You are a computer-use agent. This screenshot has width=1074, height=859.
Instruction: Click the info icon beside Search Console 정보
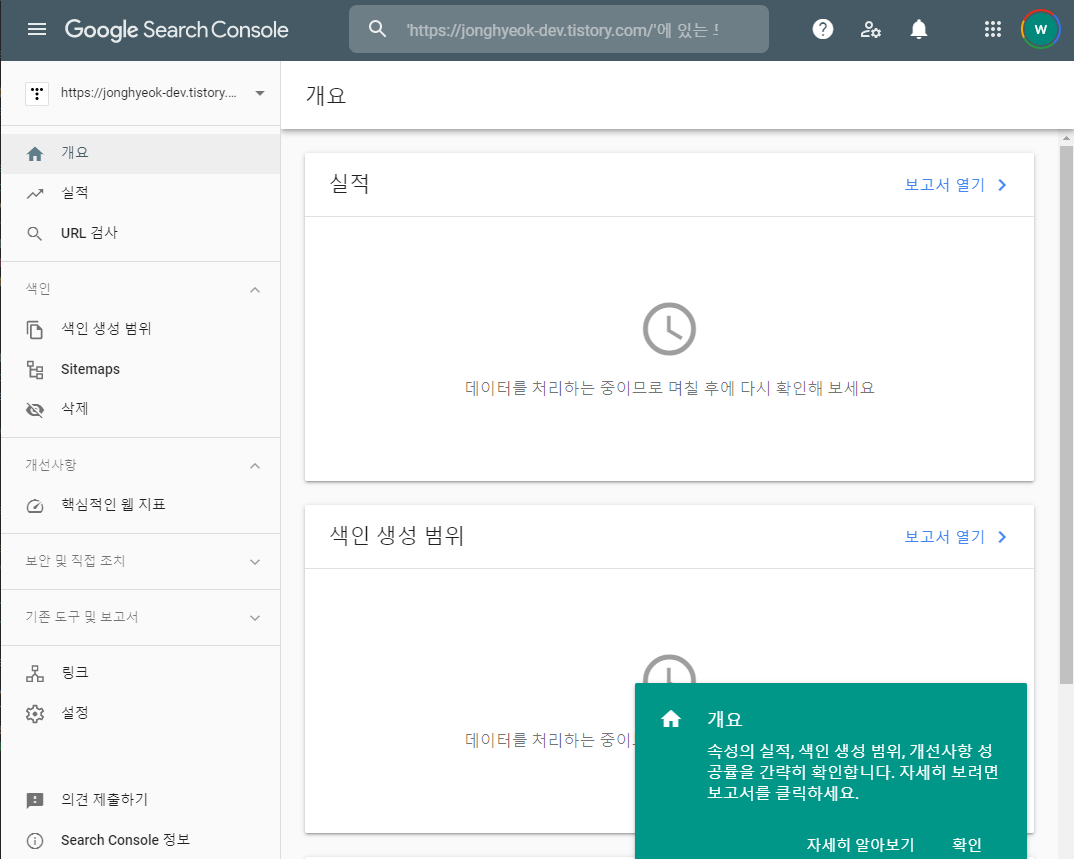tap(35, 841)
